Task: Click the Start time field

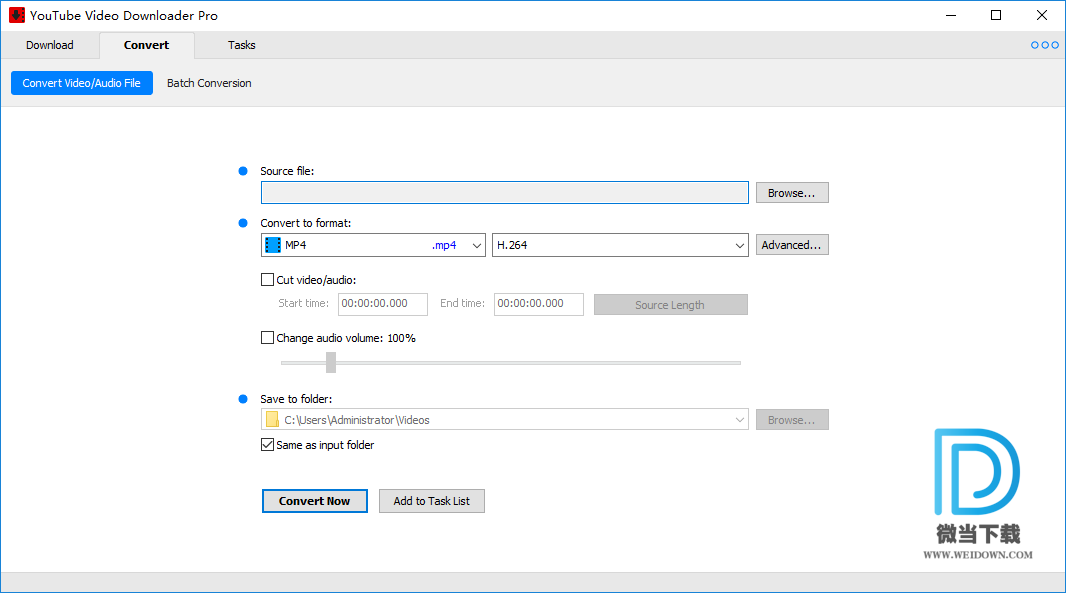Action: pos(383,304)
